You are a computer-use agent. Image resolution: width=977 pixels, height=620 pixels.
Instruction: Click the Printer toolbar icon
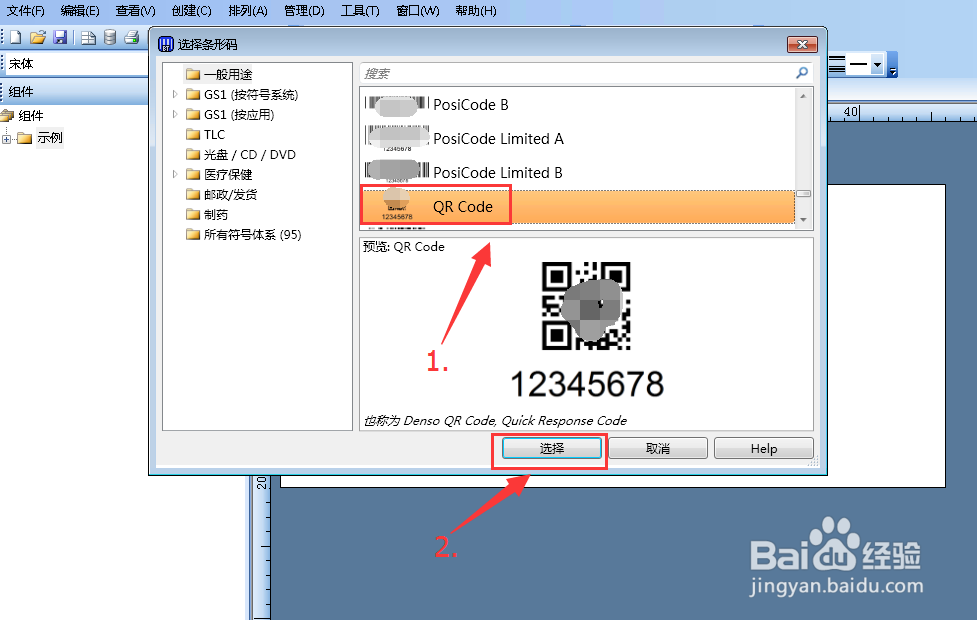[131, 37]
